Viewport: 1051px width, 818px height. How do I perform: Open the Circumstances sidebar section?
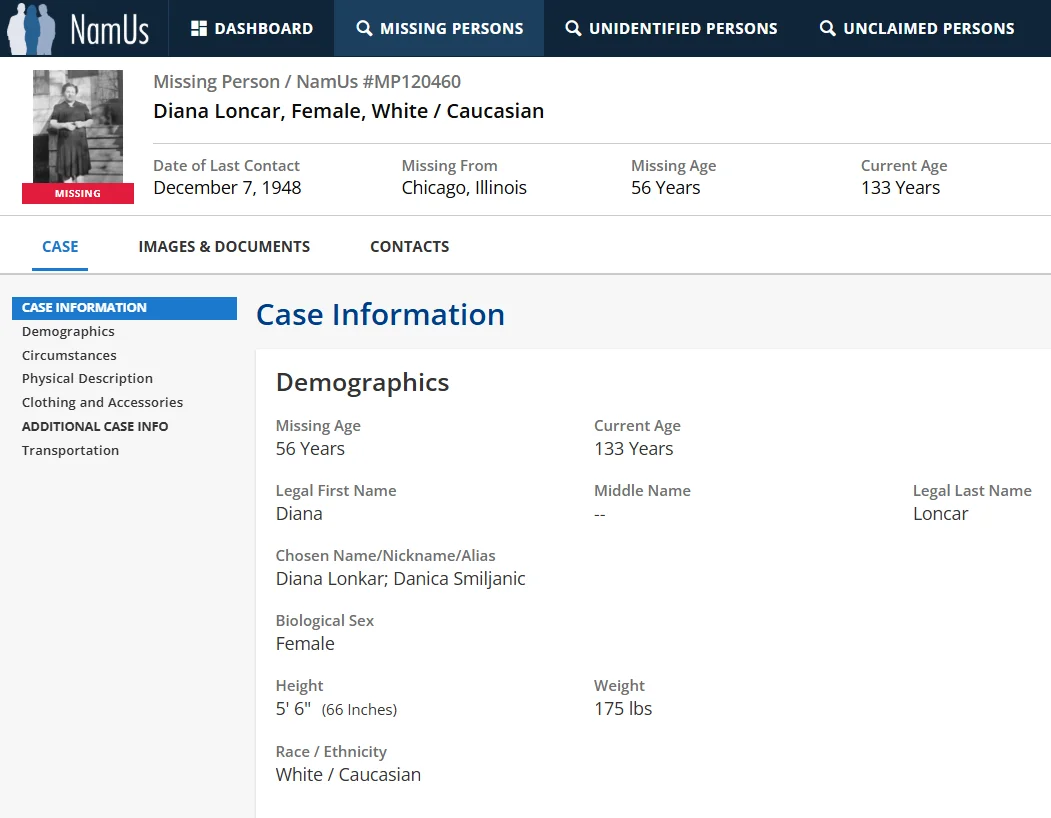(x=69, y=356)
